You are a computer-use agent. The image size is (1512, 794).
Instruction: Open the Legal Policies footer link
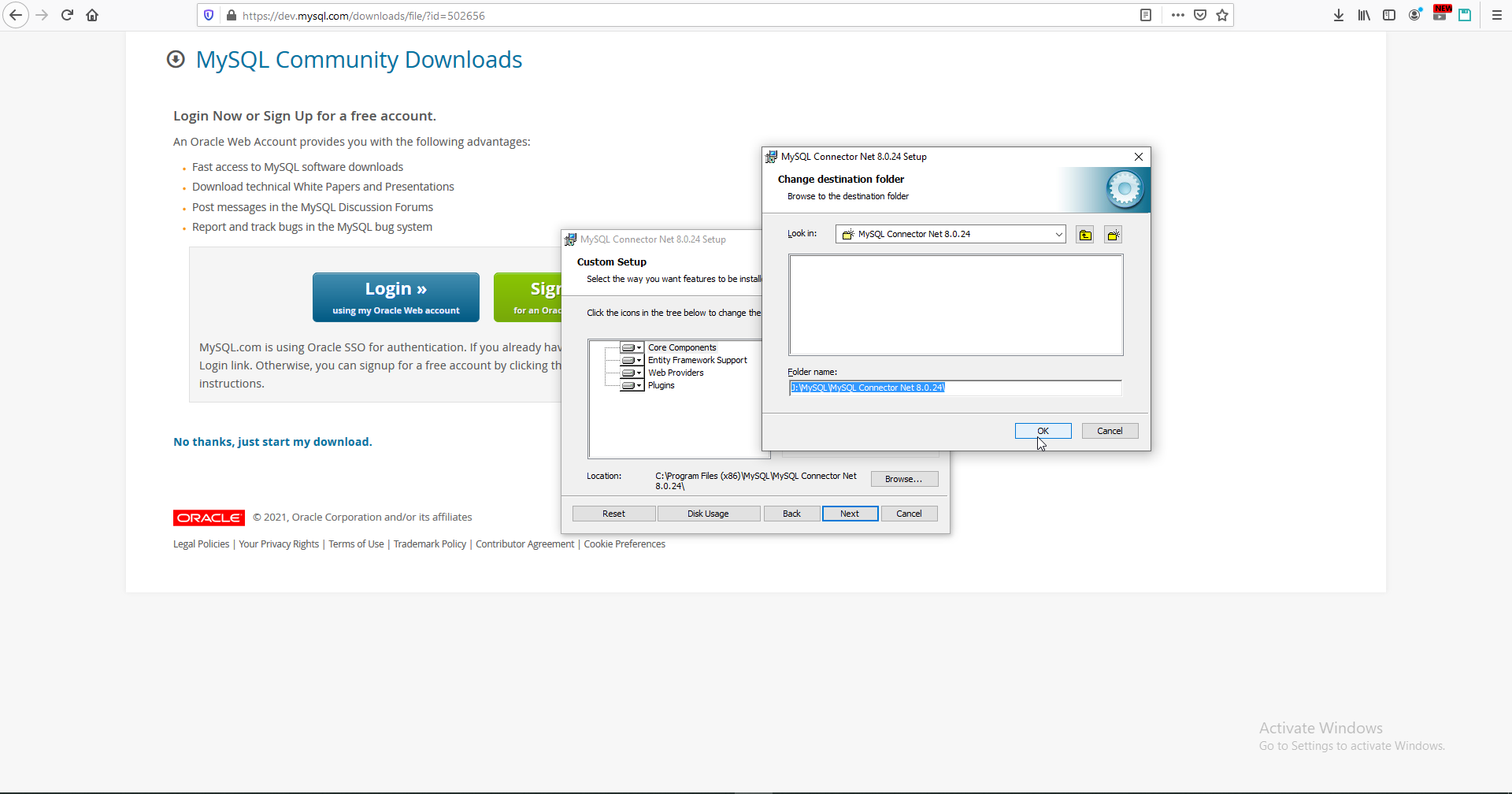point(202,544)
